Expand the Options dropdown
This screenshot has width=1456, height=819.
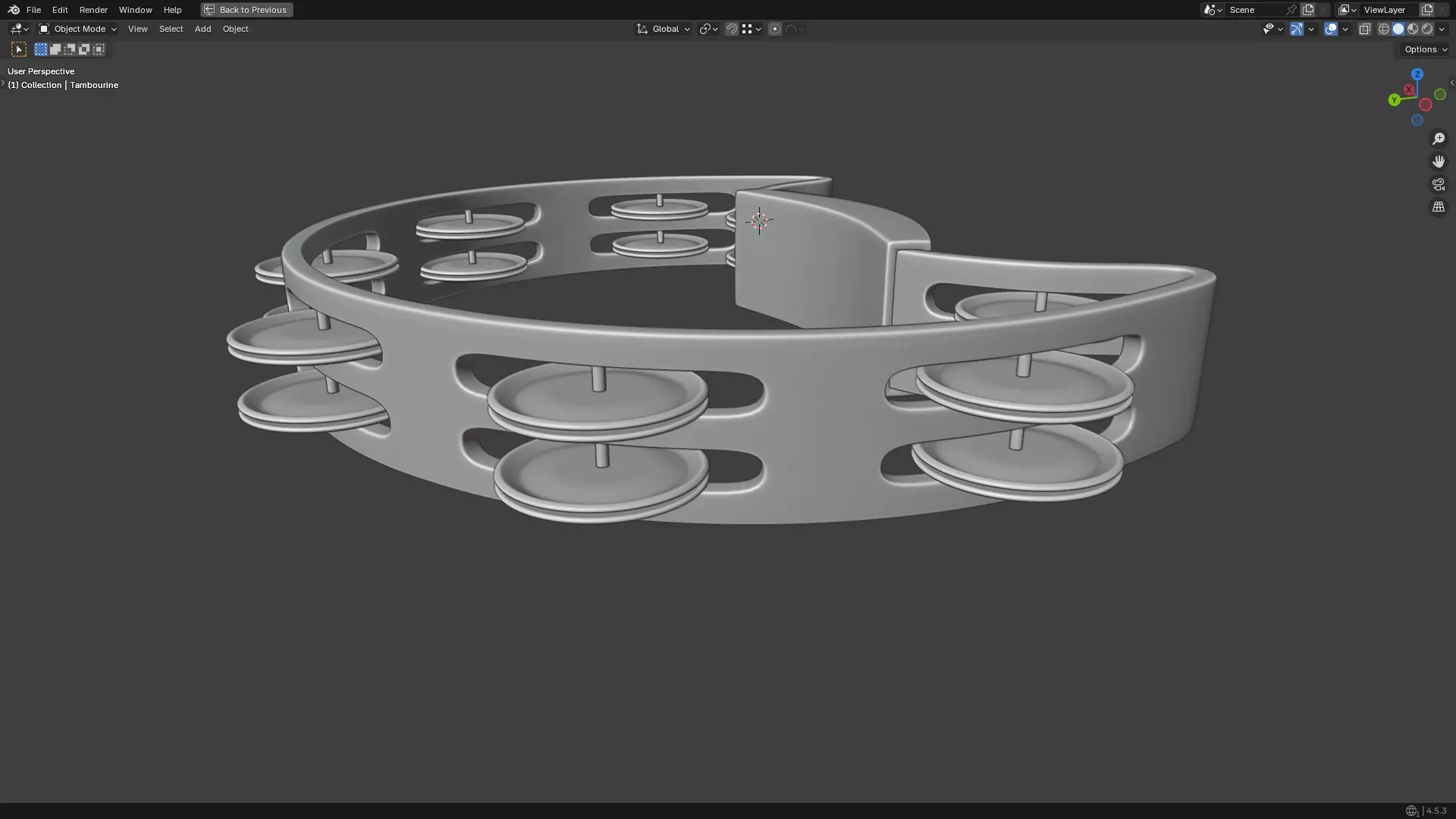pos(1425,49)
